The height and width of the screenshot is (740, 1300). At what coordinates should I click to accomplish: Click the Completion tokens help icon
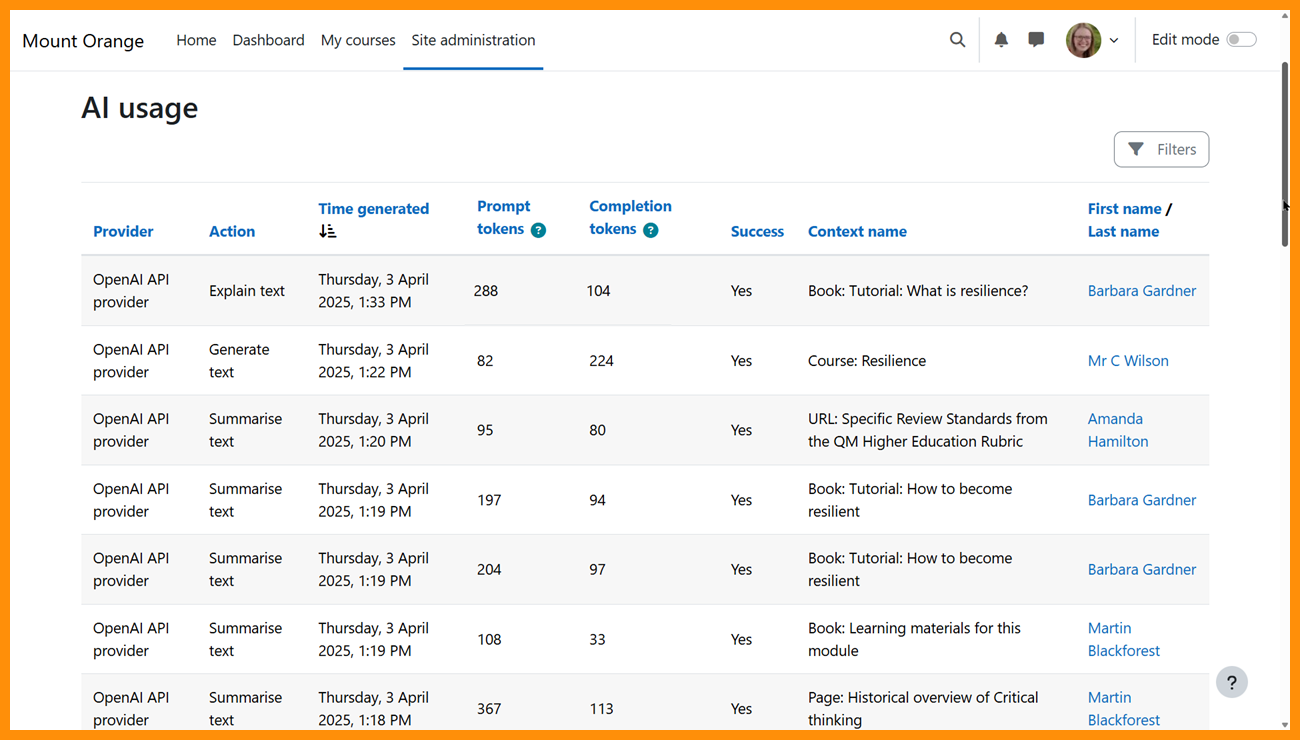coord(651,230)
